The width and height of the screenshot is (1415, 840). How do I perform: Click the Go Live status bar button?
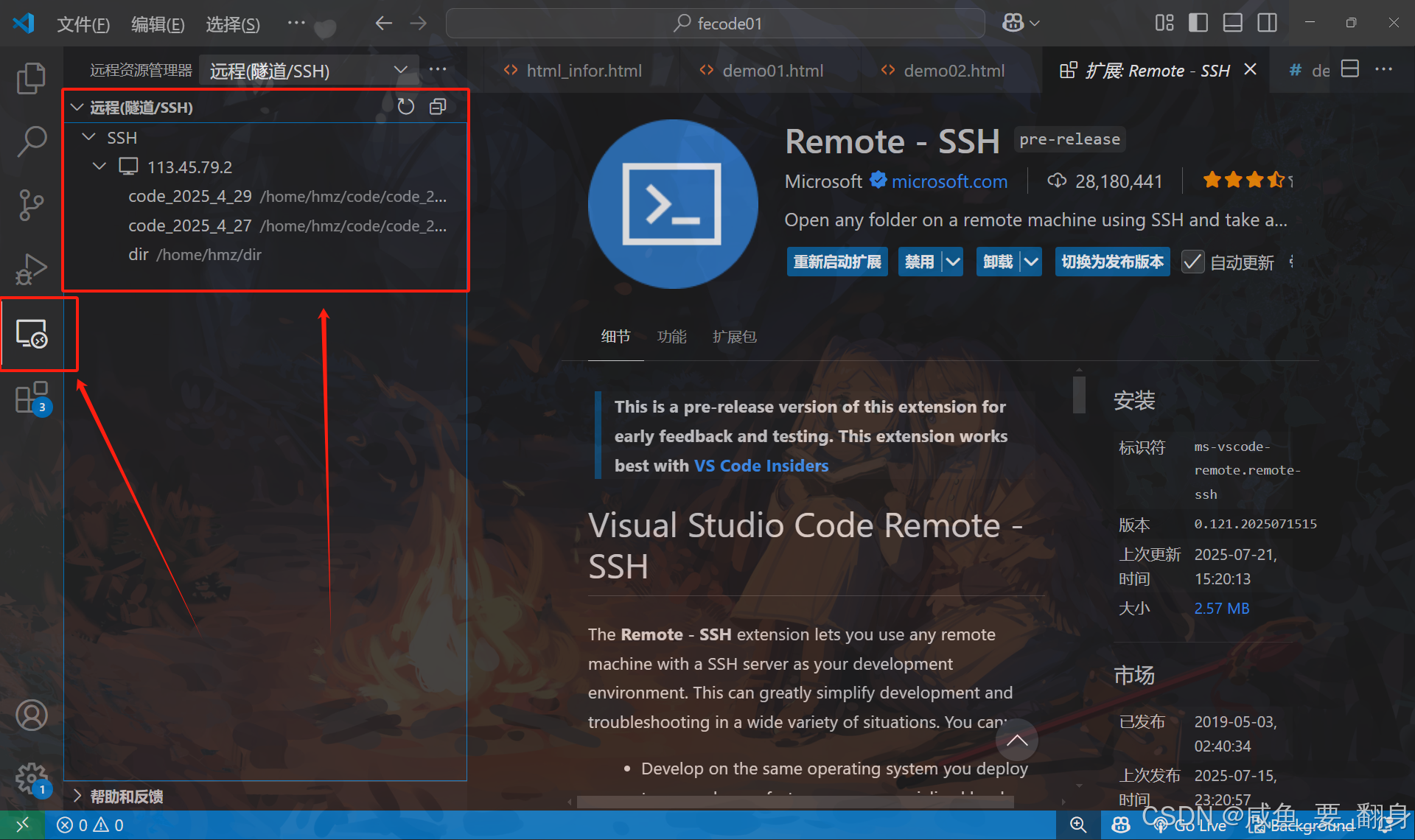(x=1189, y=825)
